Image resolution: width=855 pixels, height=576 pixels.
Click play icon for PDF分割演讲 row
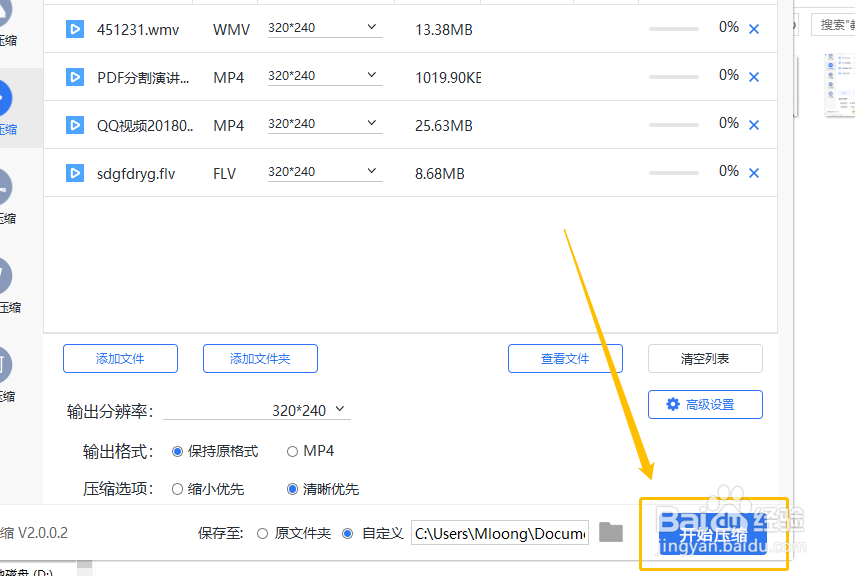pyautogui.click(x=75, y=77)
